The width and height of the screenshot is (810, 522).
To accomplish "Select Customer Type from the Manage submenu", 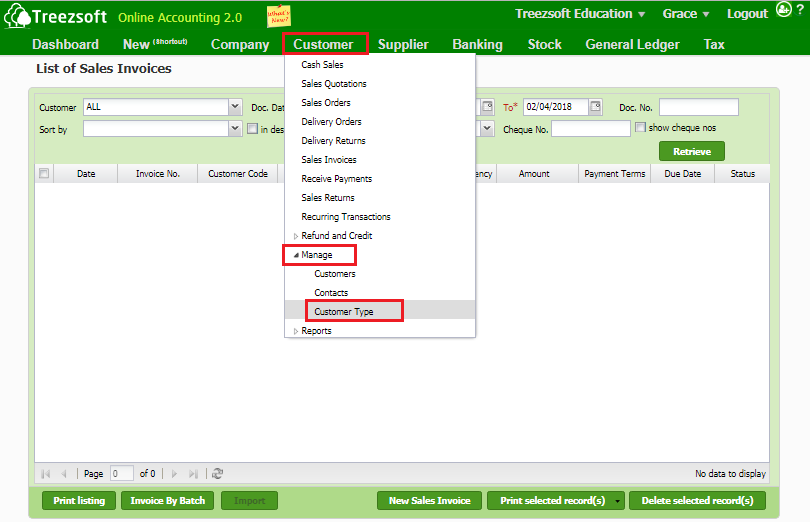I will [x=343, y=312].
